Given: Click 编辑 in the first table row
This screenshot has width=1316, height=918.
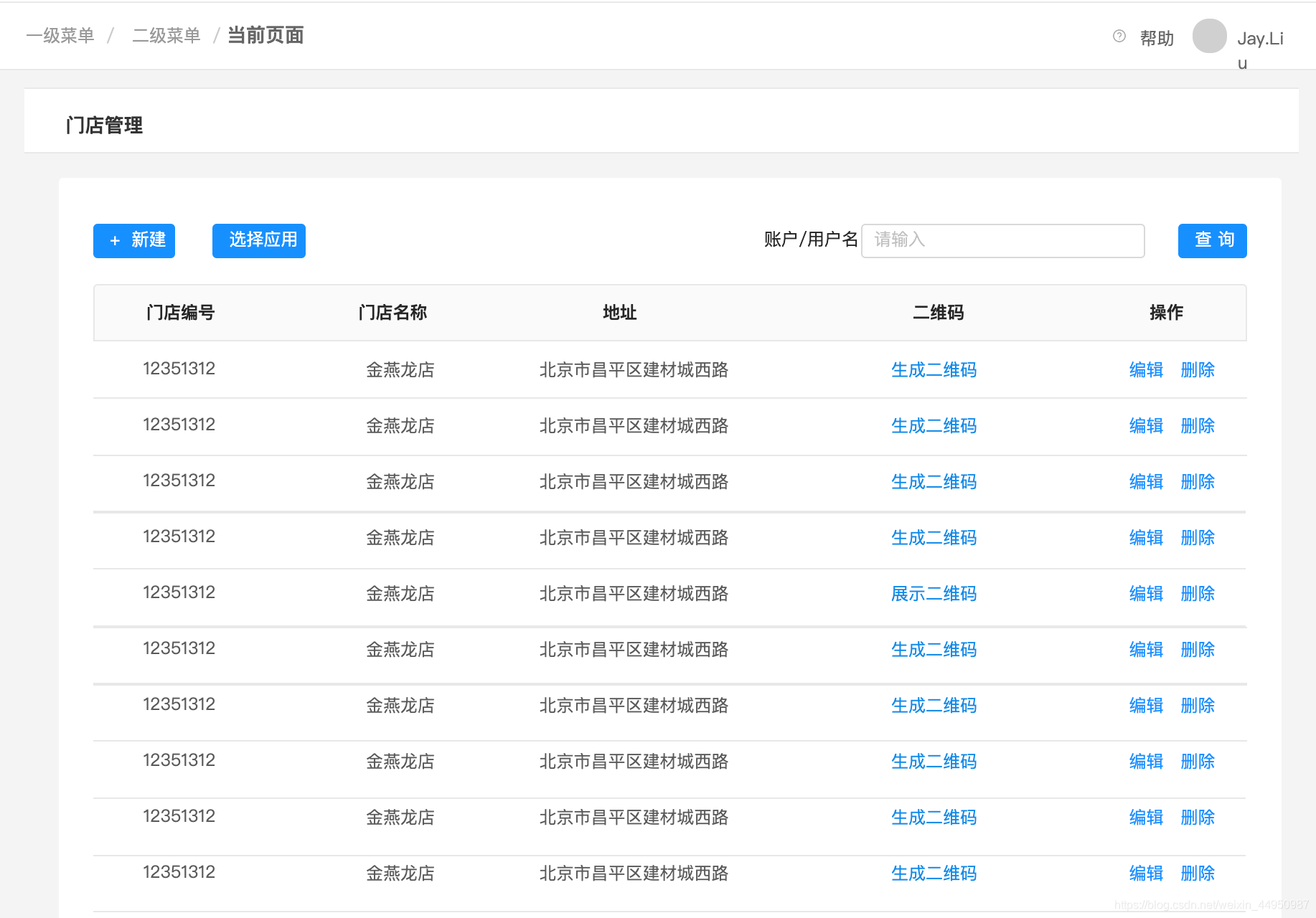Looking at the screenshot, I should pos(1146,370).
